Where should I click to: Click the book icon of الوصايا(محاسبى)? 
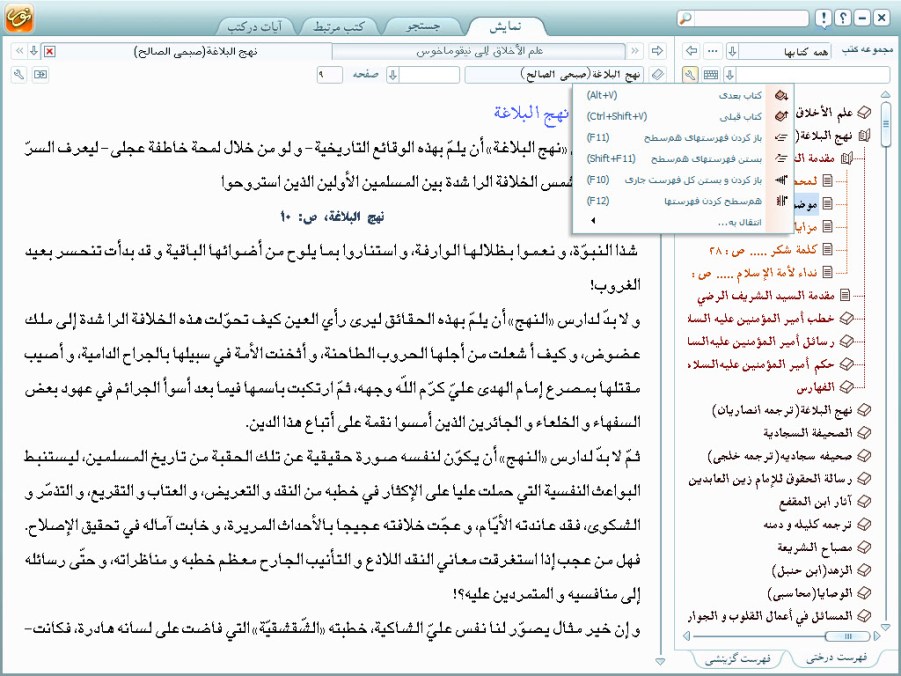pyautogui.click(x=863, y=593)
